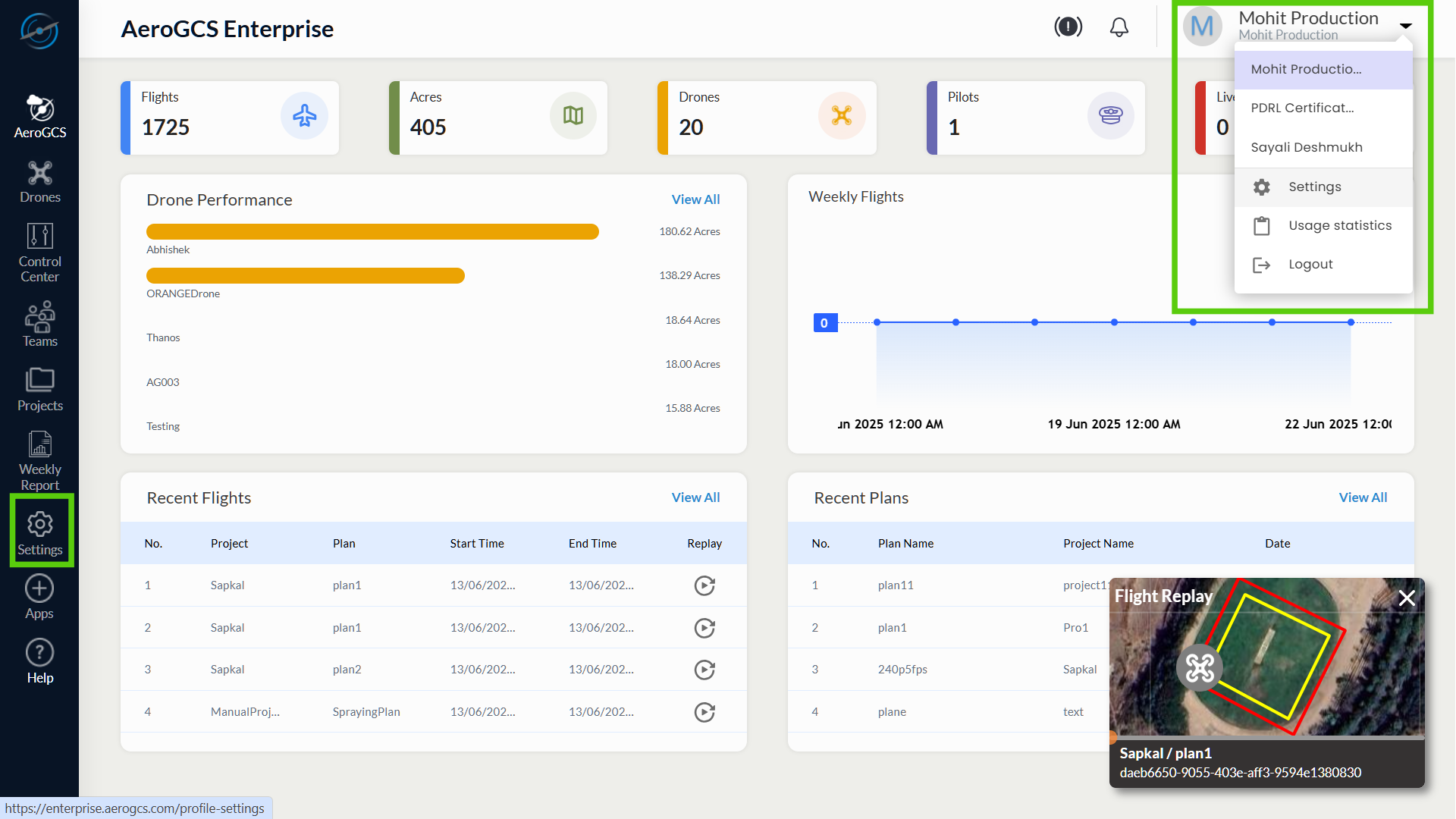Screen dimensions: 1456x819
Task: Click the Pilots card icon
Action: point(1111,115)
